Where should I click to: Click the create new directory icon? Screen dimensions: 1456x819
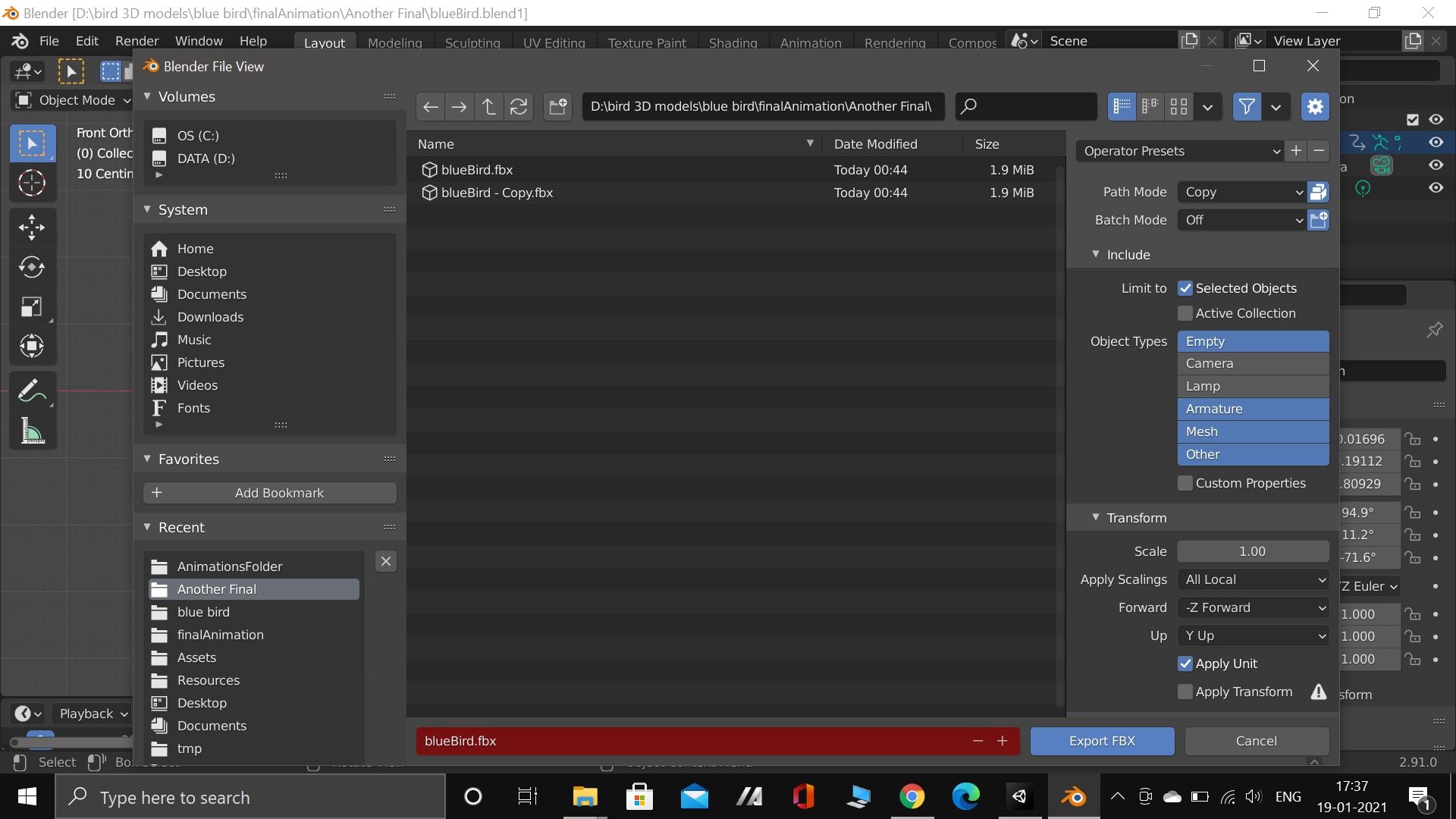coord(558,107)
